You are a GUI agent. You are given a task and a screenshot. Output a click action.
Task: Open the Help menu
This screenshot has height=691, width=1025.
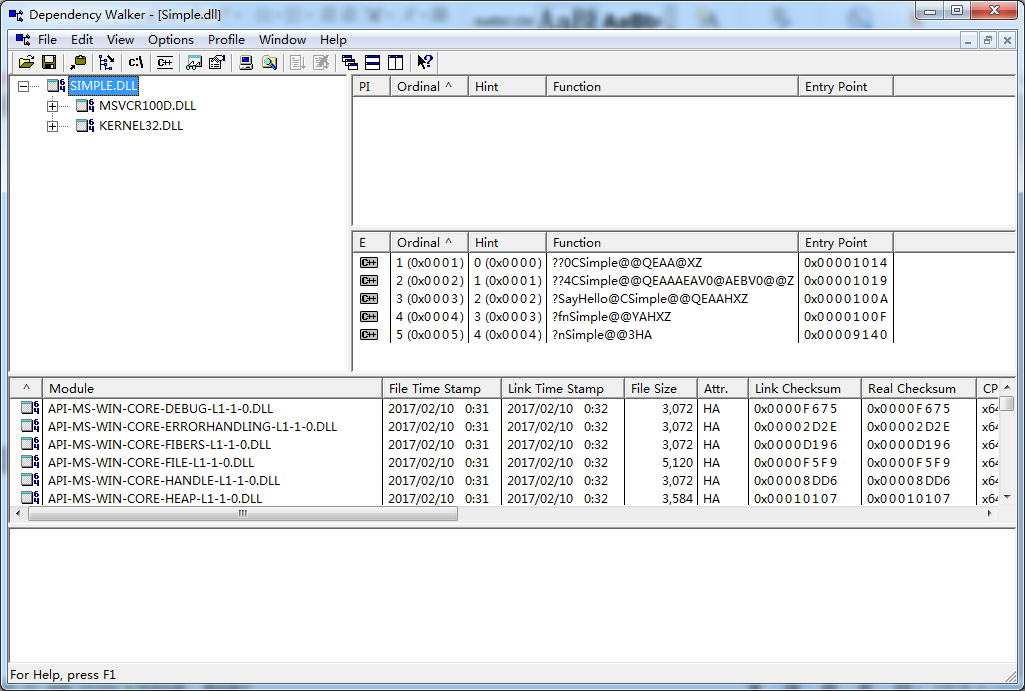coord(333,40)
